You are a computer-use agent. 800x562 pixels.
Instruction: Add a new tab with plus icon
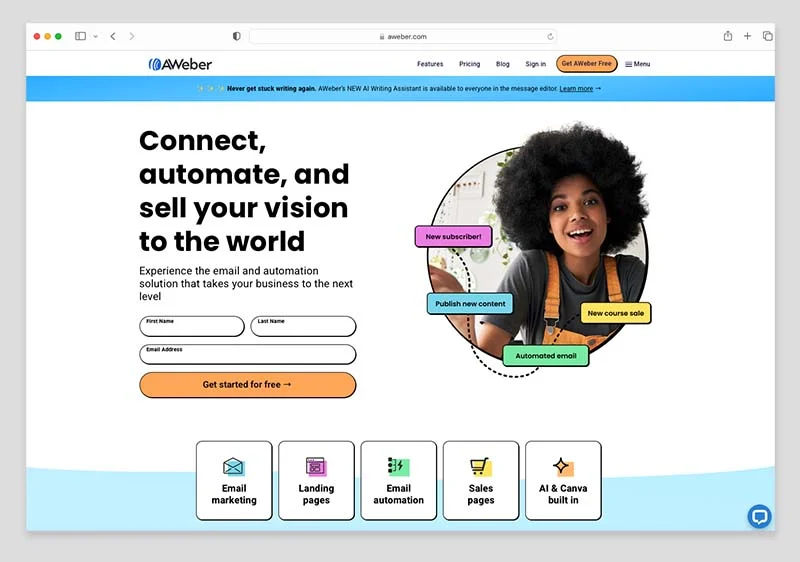747,36
